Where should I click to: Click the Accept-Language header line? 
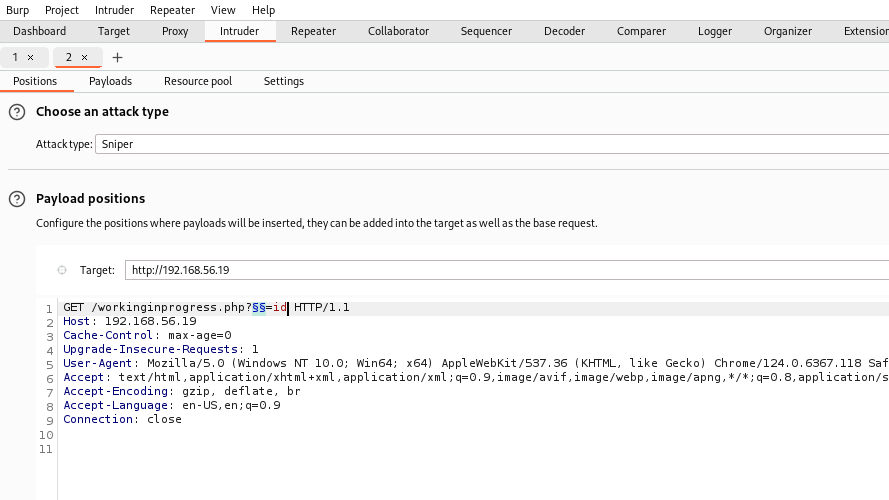coord(172,405)
